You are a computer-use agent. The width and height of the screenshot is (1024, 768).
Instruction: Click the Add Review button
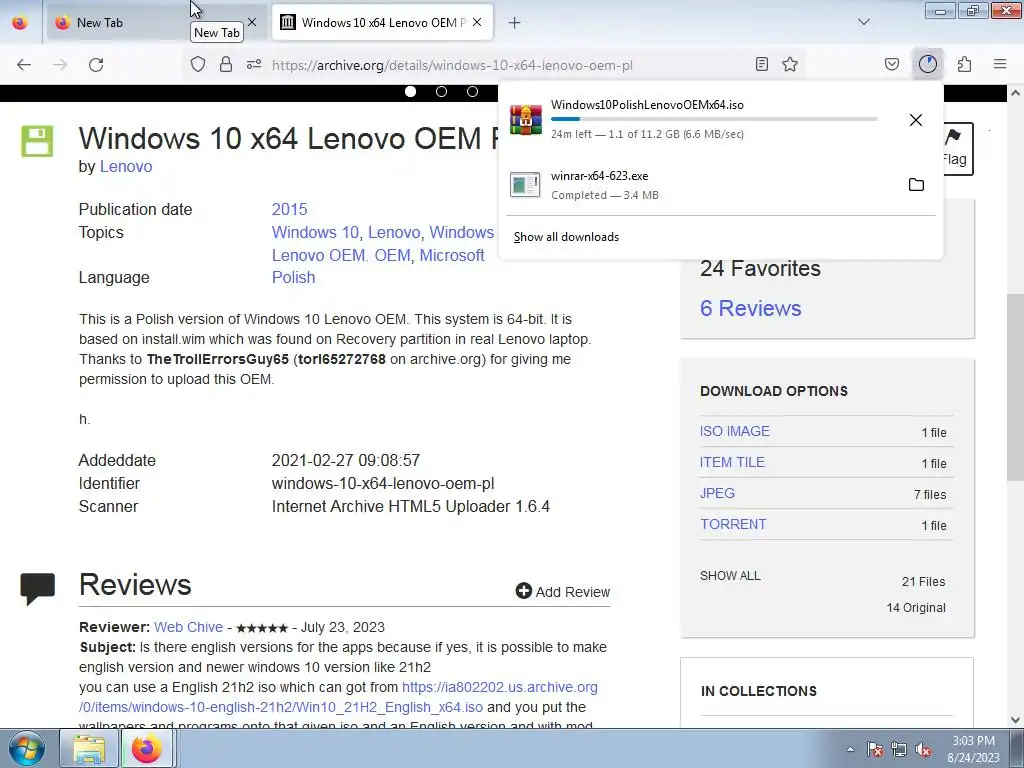pyautogui.click(x=563, y=592)
